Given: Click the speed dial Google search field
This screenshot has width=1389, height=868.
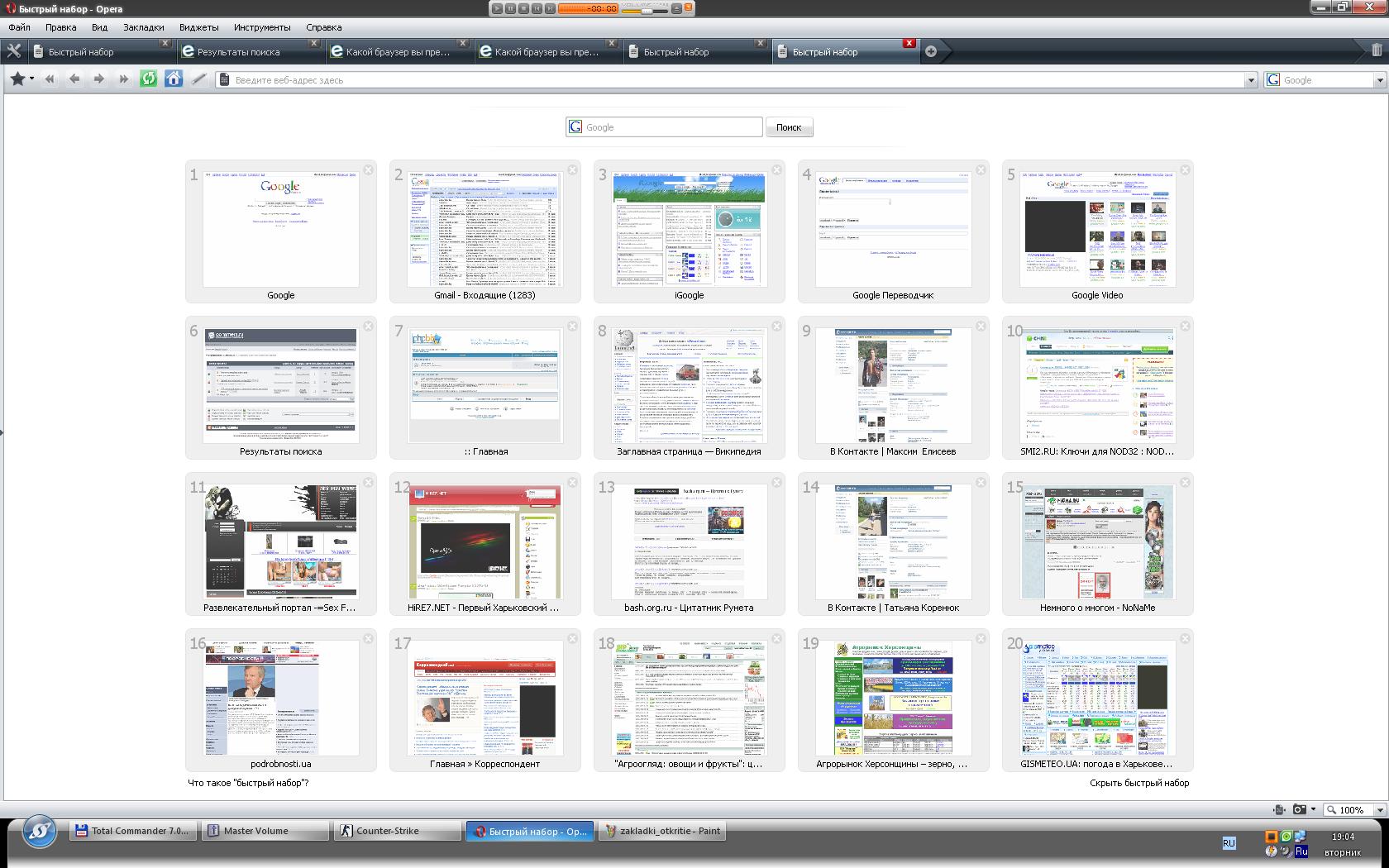Looking at the screenshot, I should [664, 127].
